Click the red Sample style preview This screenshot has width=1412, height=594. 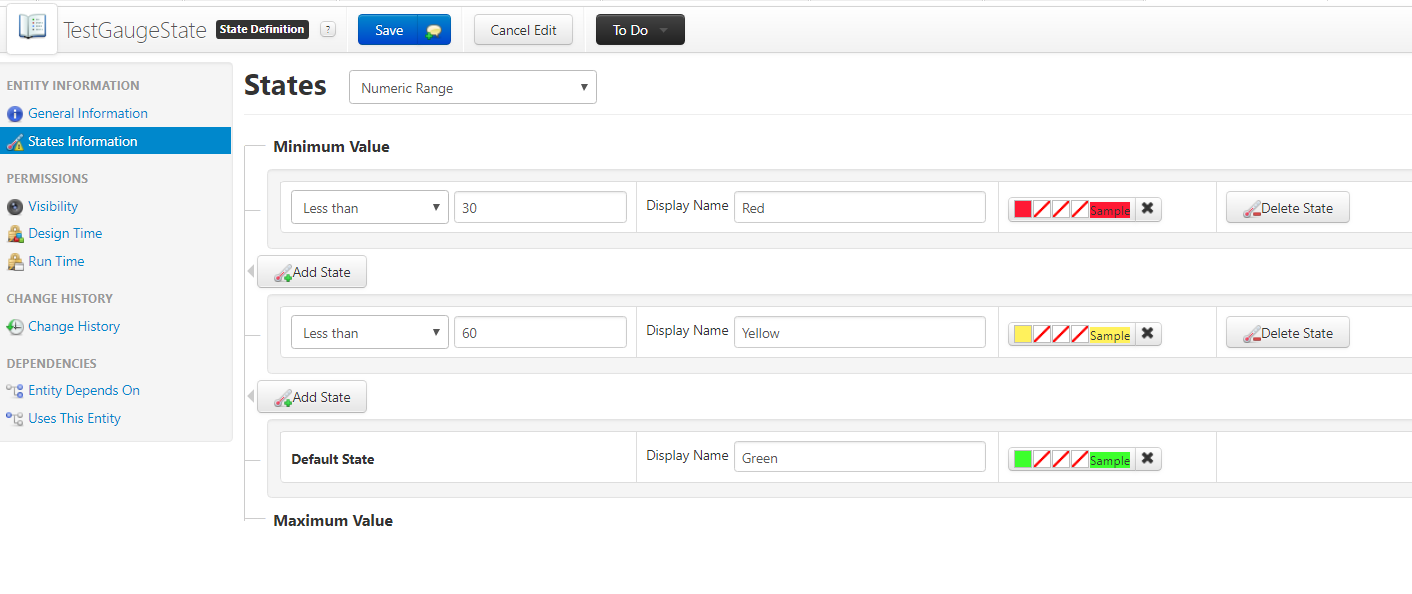(x=1110, y=210)
